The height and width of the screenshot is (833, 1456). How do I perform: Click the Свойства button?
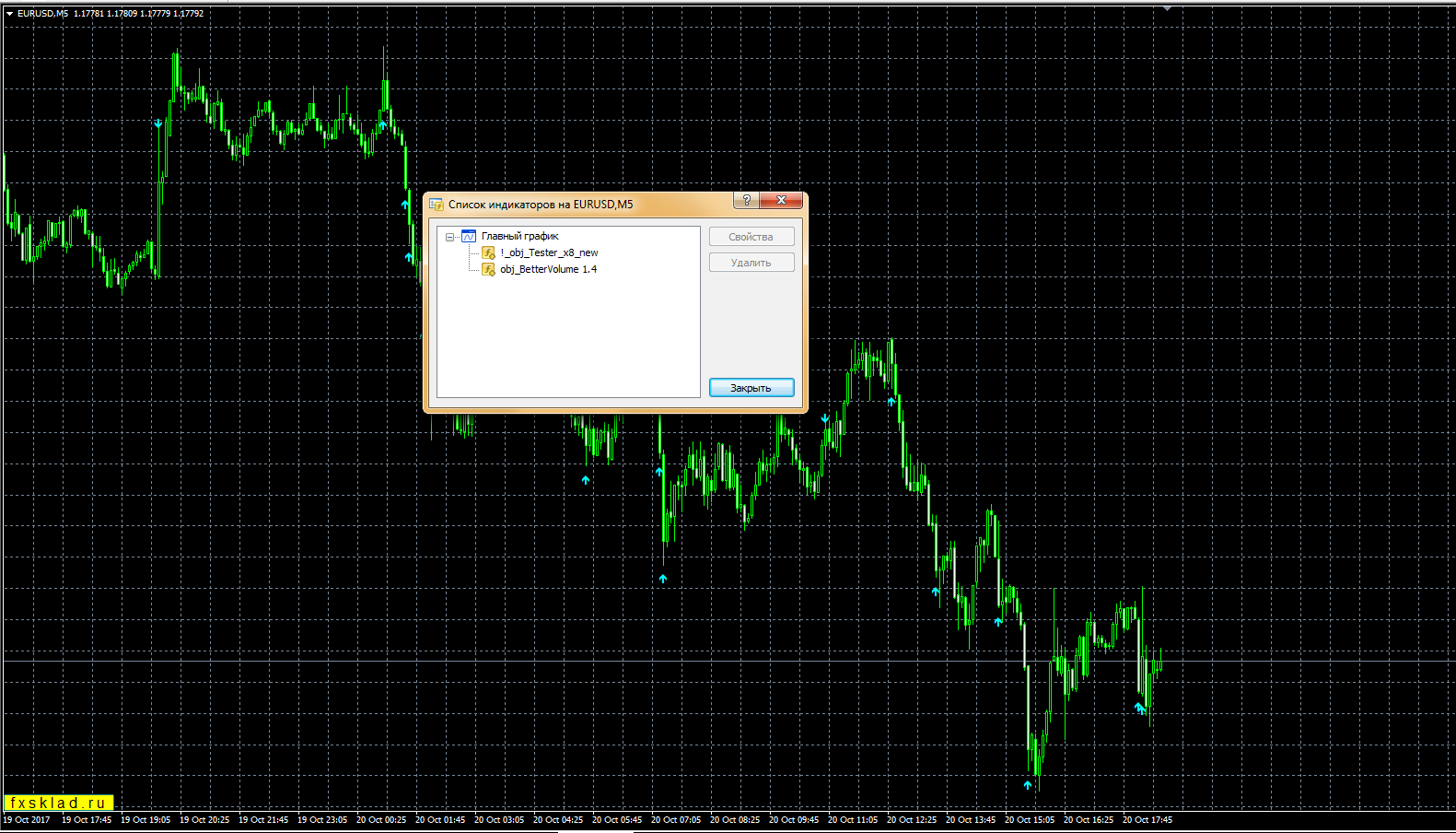tap(751, 237)
